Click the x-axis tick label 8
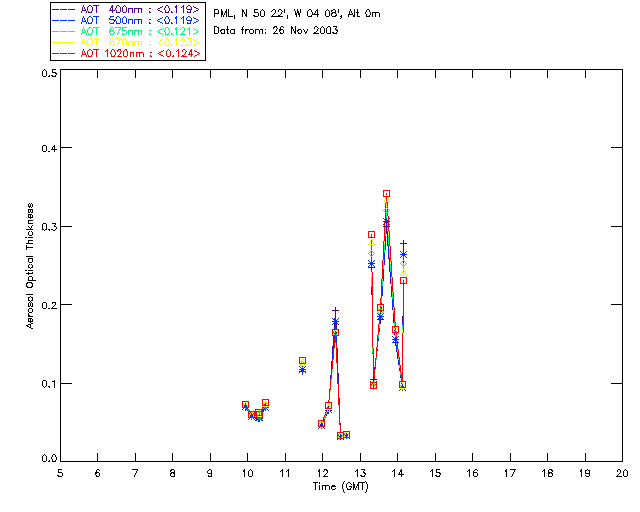This screenshot has height=512, width=640. coord(173,473)
